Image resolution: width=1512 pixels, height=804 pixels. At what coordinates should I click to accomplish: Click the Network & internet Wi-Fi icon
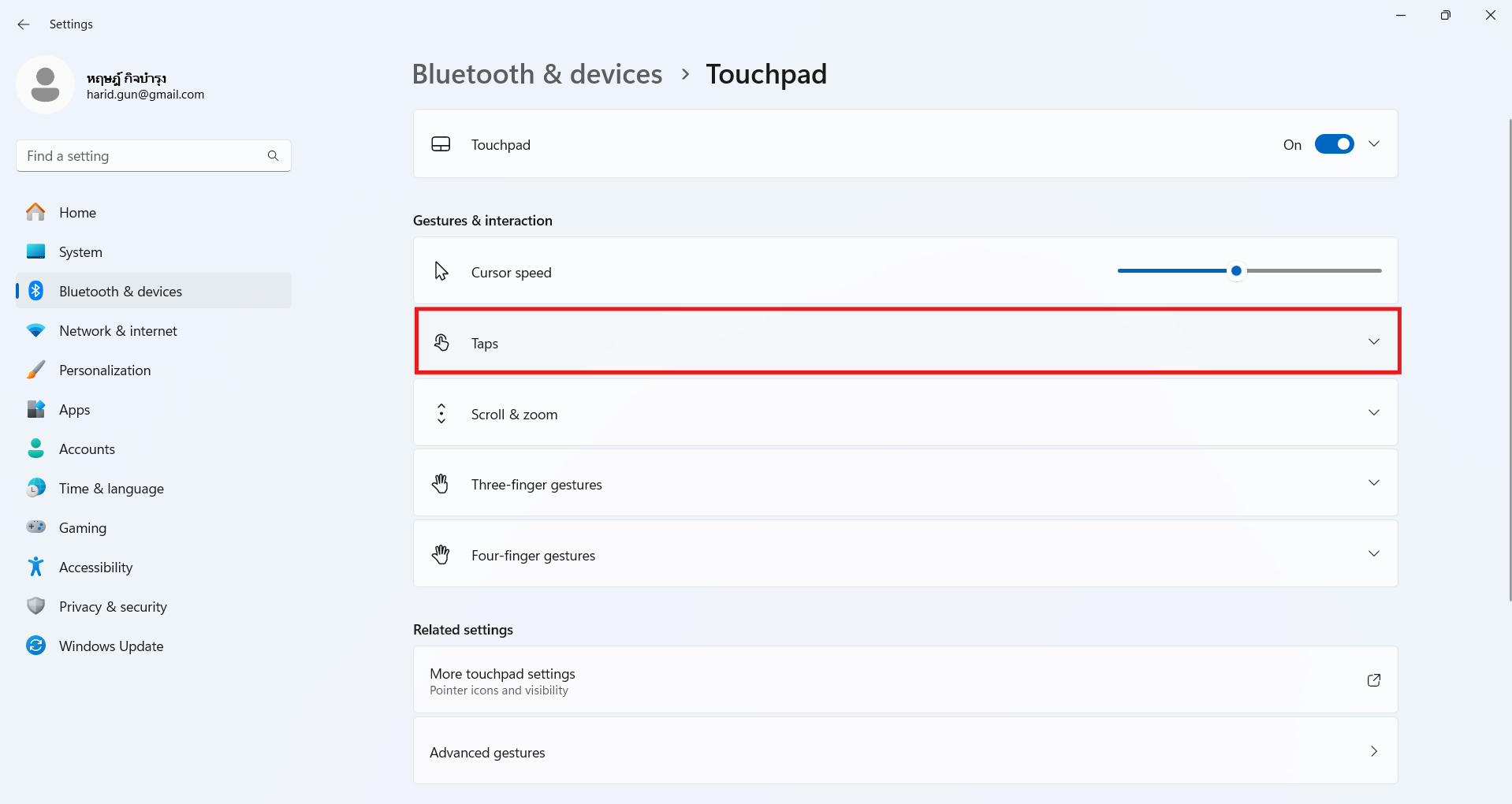pyautogui.click(x=36, y=330)
